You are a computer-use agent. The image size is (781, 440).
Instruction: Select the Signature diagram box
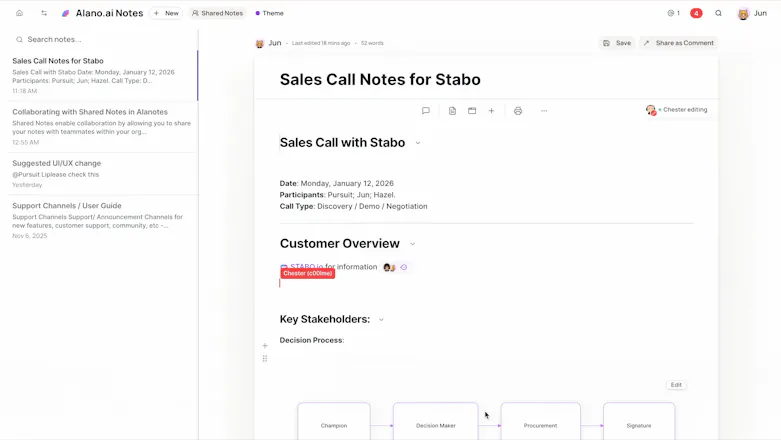tap(639, 422)
